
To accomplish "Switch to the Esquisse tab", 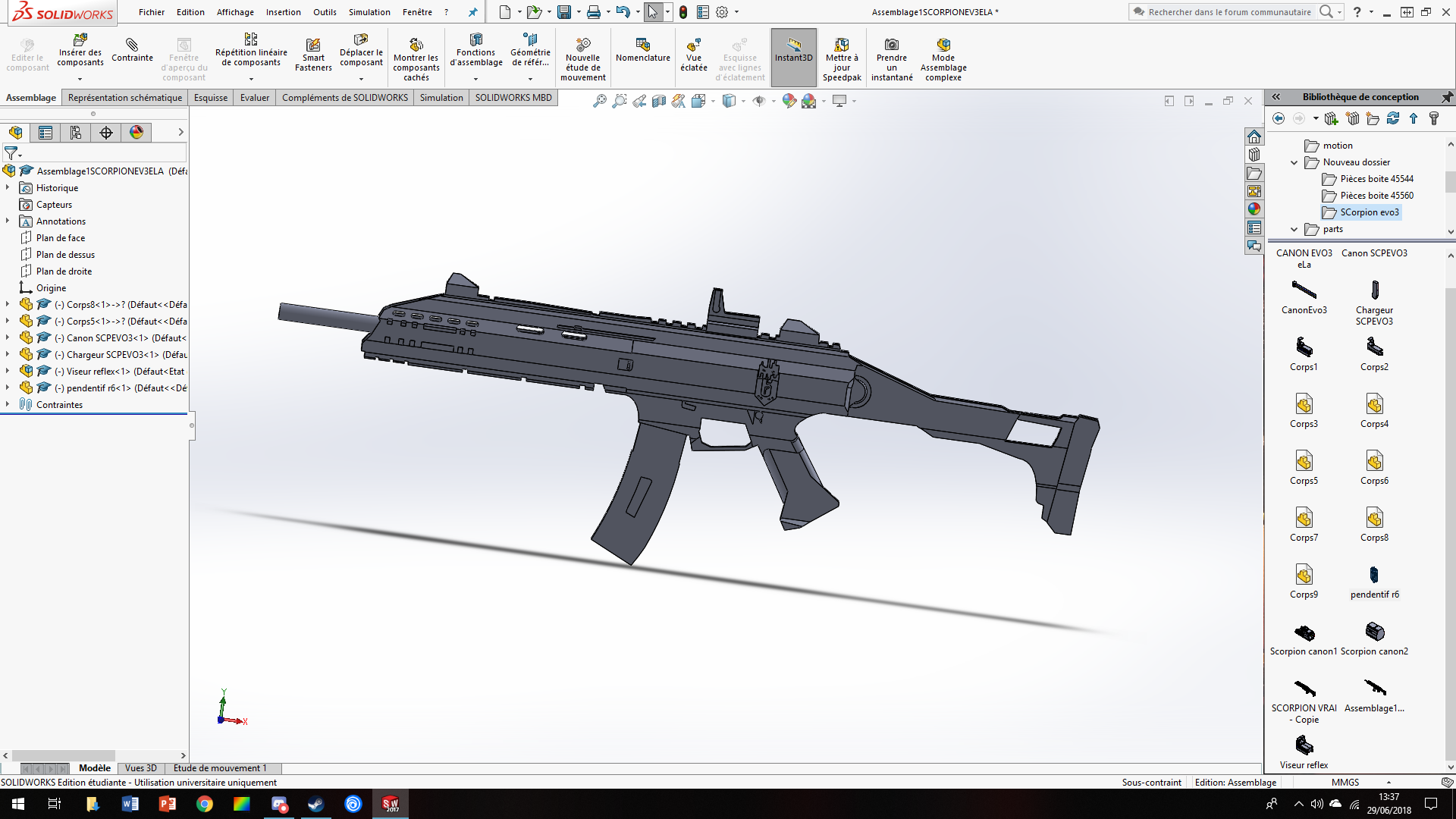I will (211, 98).
